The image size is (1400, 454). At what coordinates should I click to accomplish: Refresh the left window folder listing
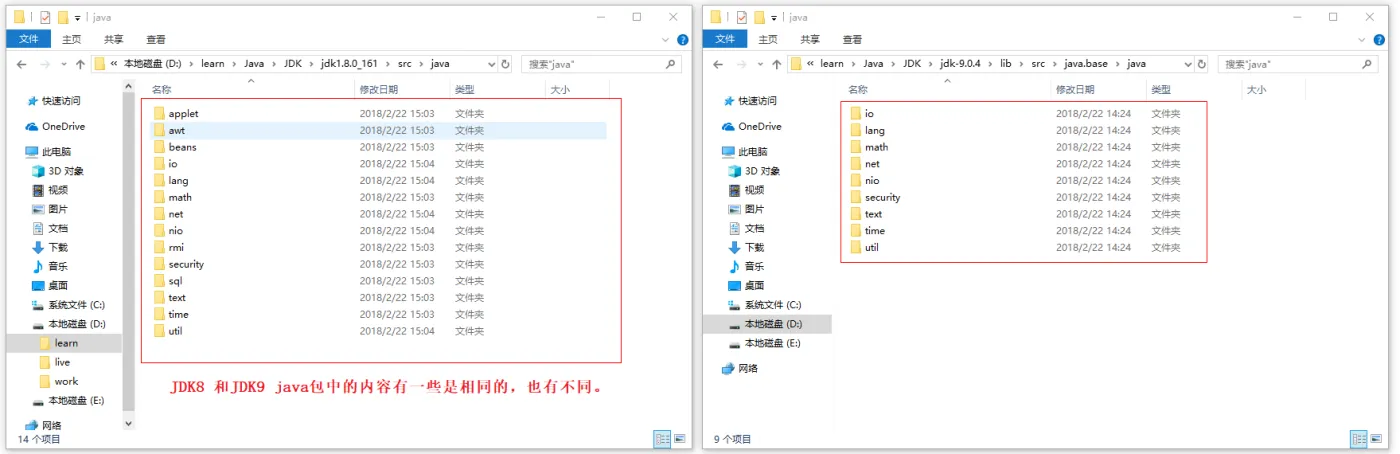click(505, 64)
